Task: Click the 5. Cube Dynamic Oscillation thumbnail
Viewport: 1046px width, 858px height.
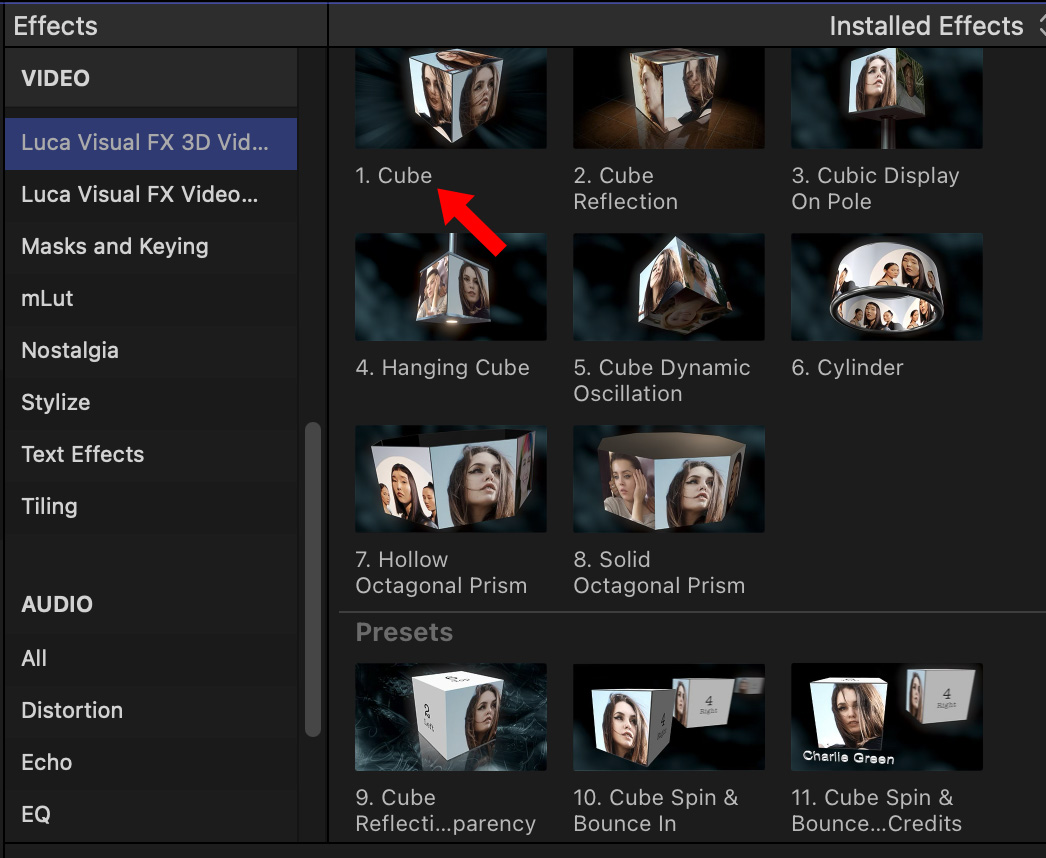Action: 668,287
